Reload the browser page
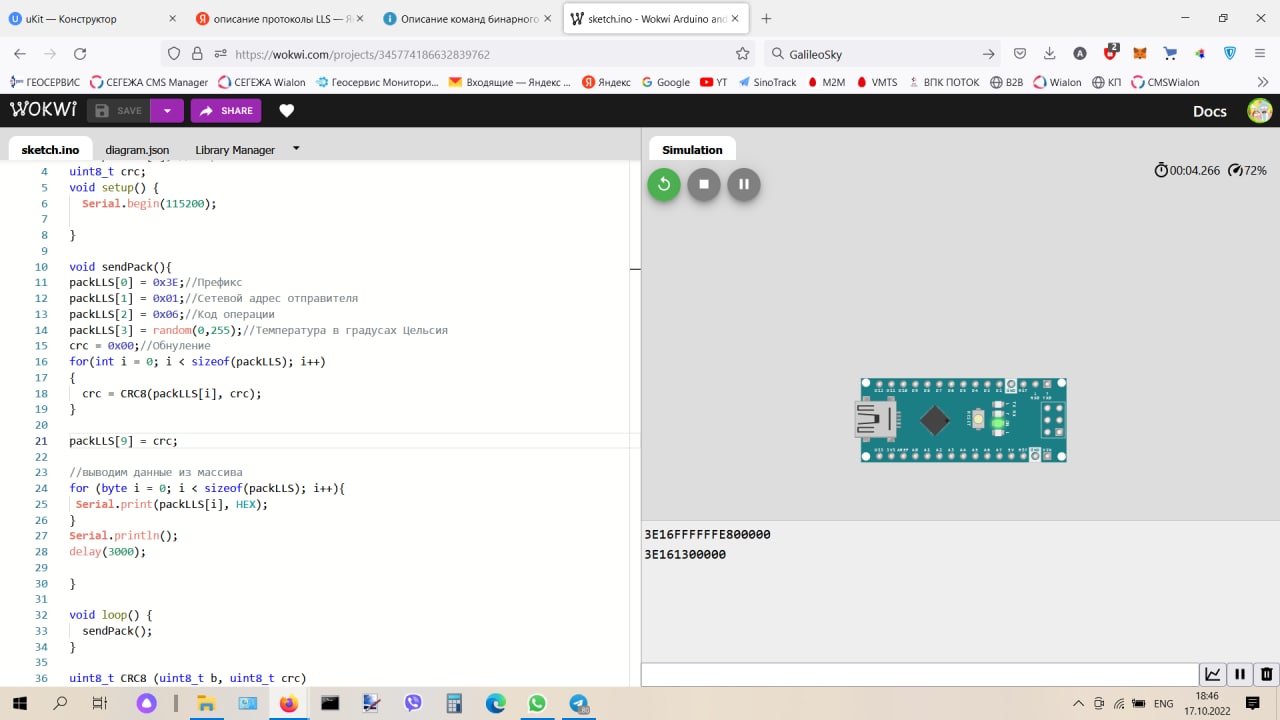This screenshot has width=1280, height=720. click(80, 54)
